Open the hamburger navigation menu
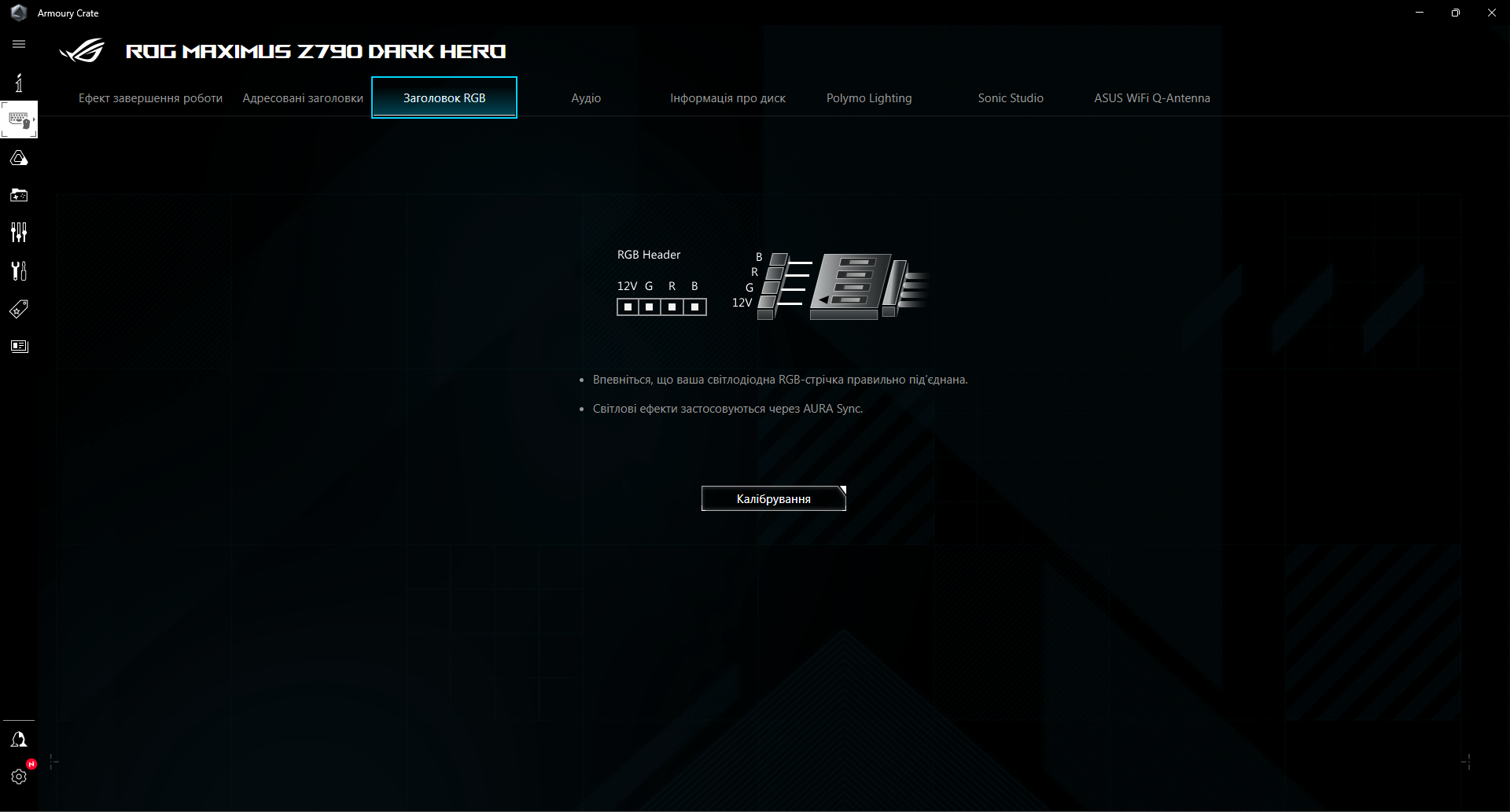Image resolution: width=1510 pixels, height=812 pixels. click(x=19, y=44)
